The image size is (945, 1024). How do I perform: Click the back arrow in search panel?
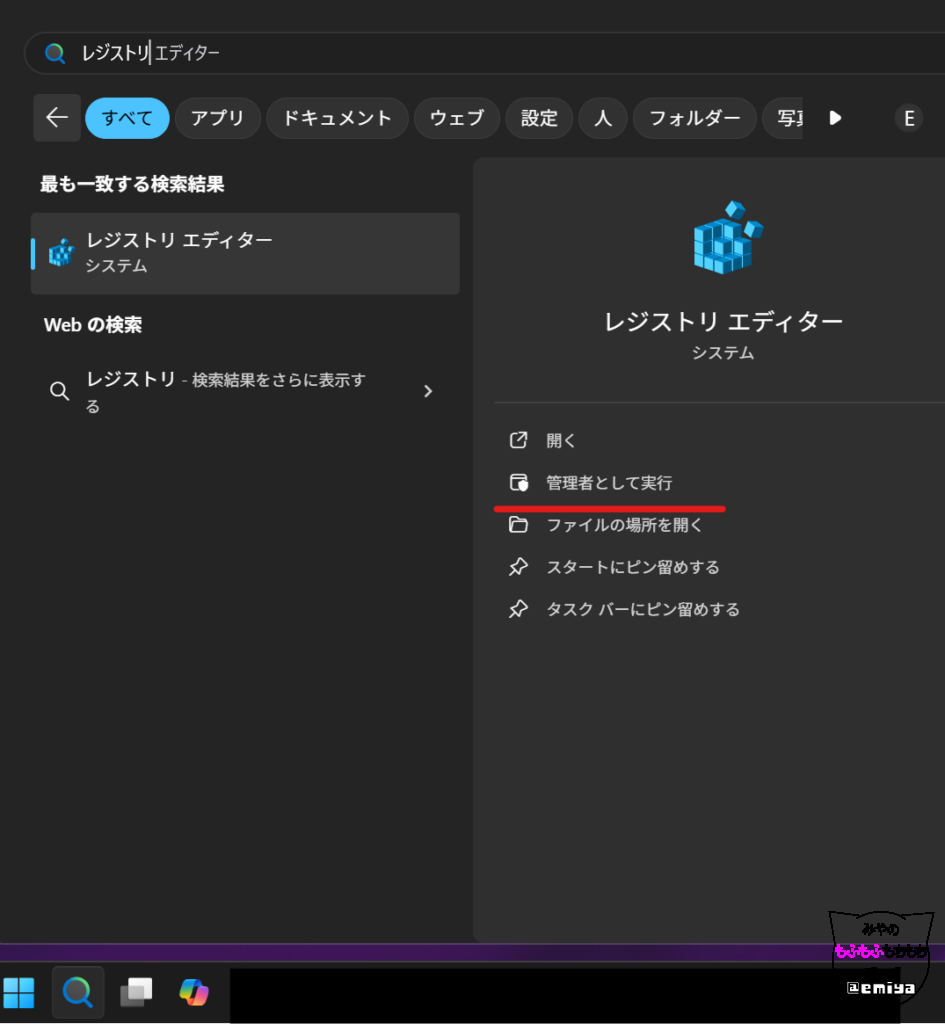click(57, 118)
